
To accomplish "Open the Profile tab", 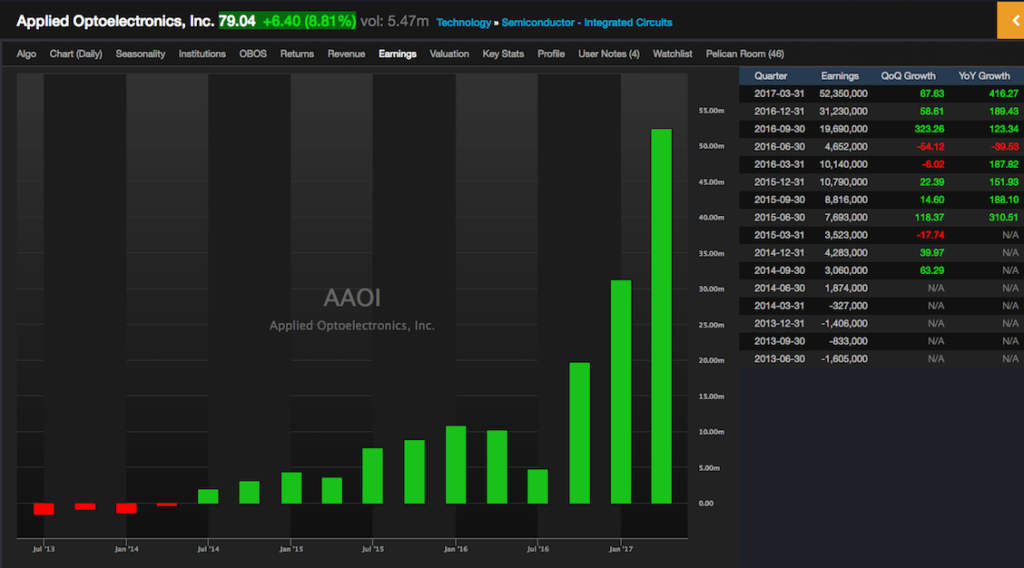I will 551,54.
